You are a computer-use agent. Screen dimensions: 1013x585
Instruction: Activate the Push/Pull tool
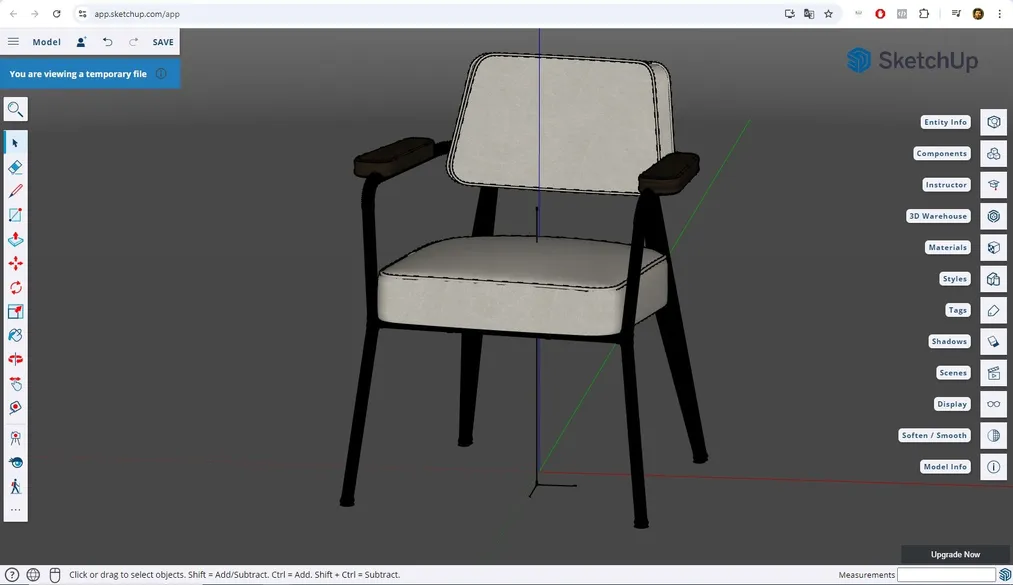(x=15, y=239)
